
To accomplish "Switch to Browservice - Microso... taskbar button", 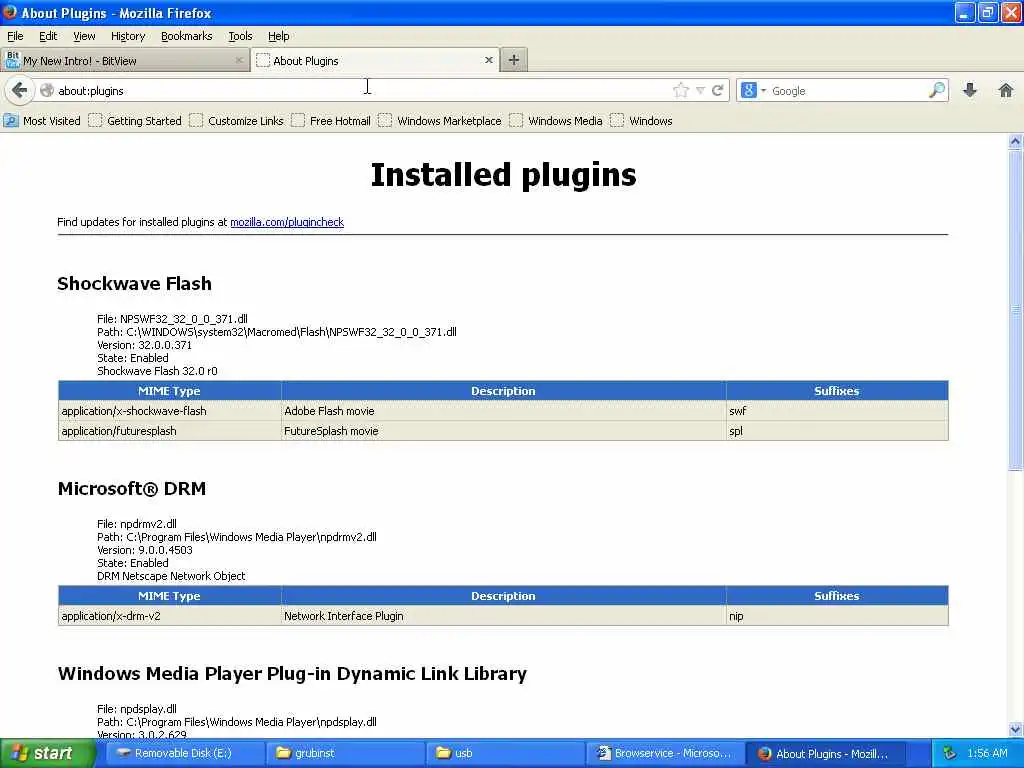I will [x=665, y=753].
